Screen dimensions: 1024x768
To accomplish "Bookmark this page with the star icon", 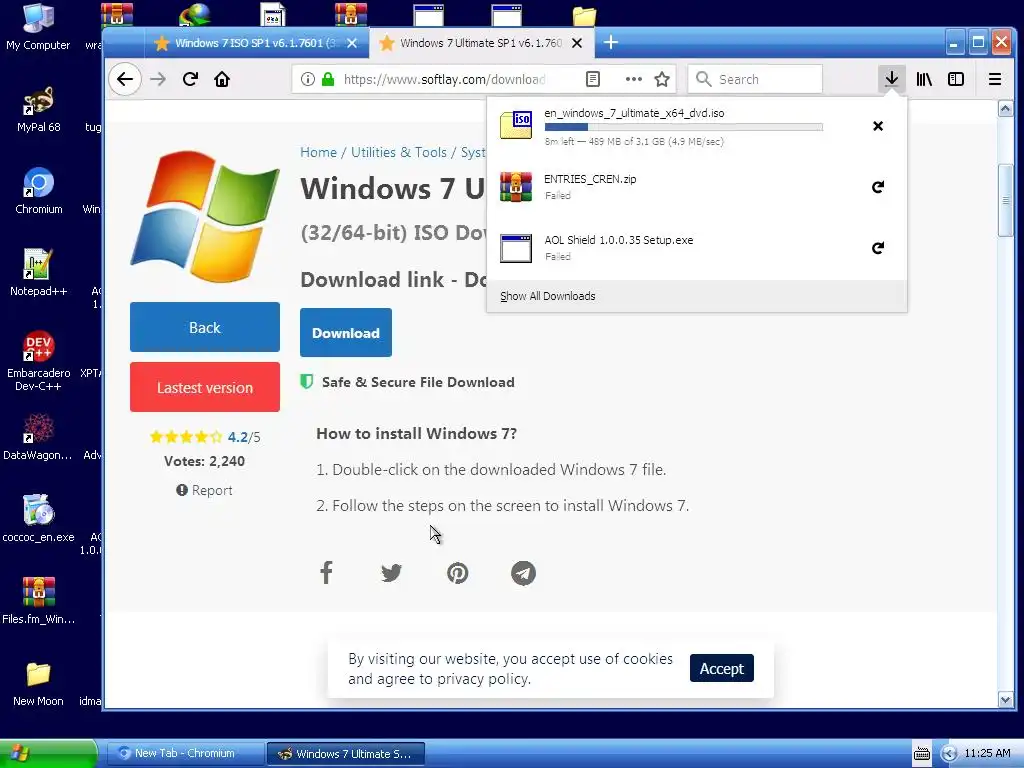I will click(662, 79).
